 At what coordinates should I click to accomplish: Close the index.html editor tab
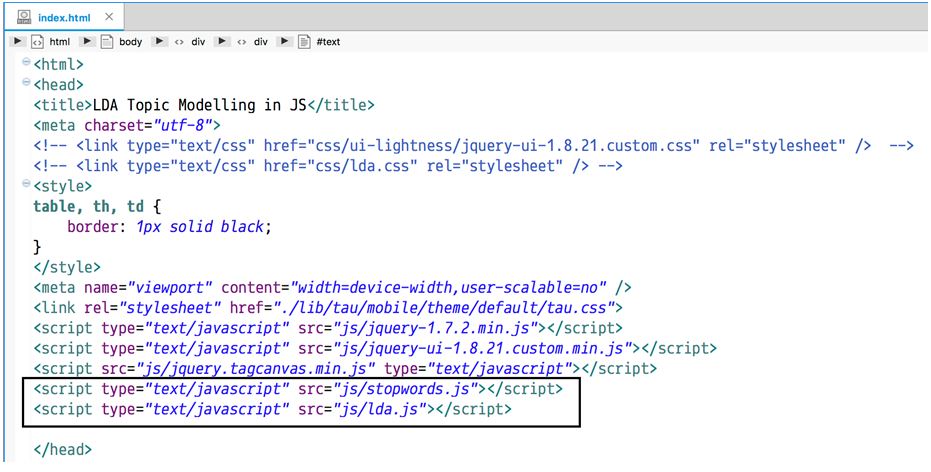(x=106, y=16)
